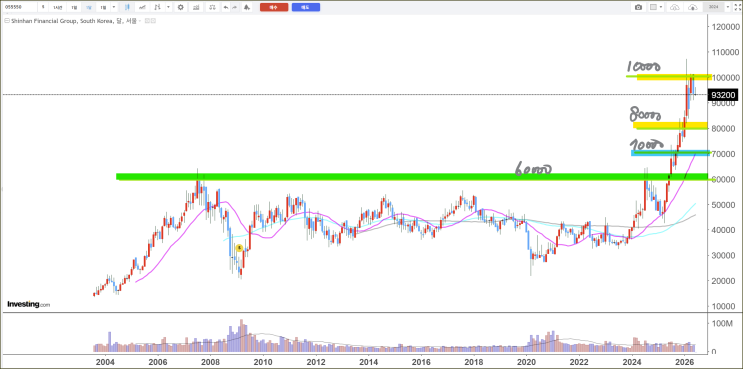Open the indicators line-chart icon
743x369 pixels.
click(142, 7)
